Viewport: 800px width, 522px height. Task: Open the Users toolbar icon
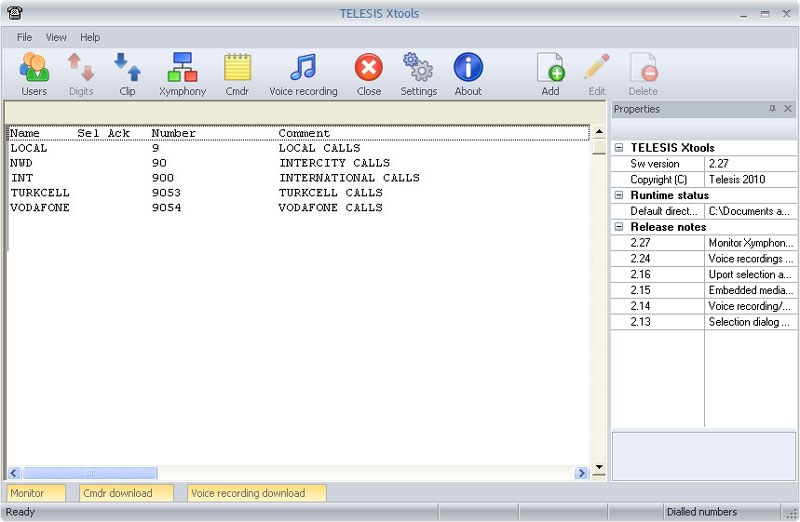click(x=34, y=68)
